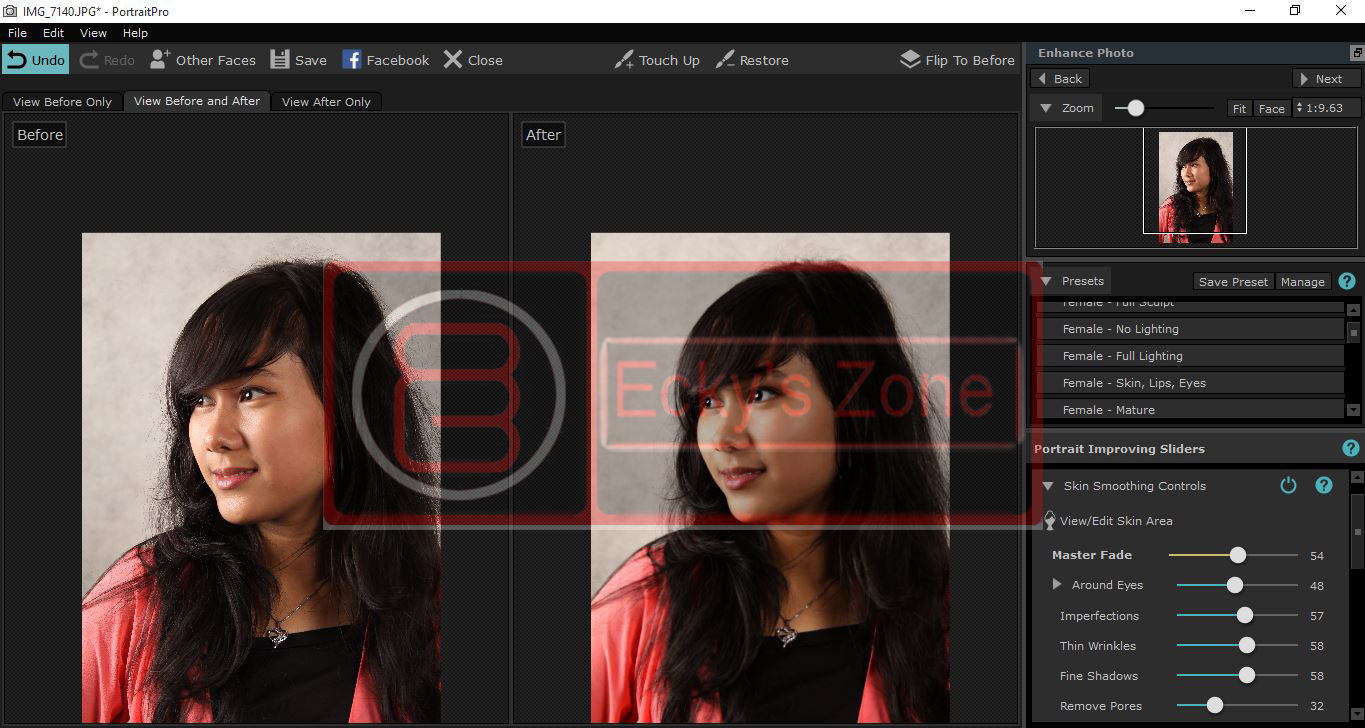
Task: Click the View/Edit Skin Area brush icon
Action: coord(1049,520)
